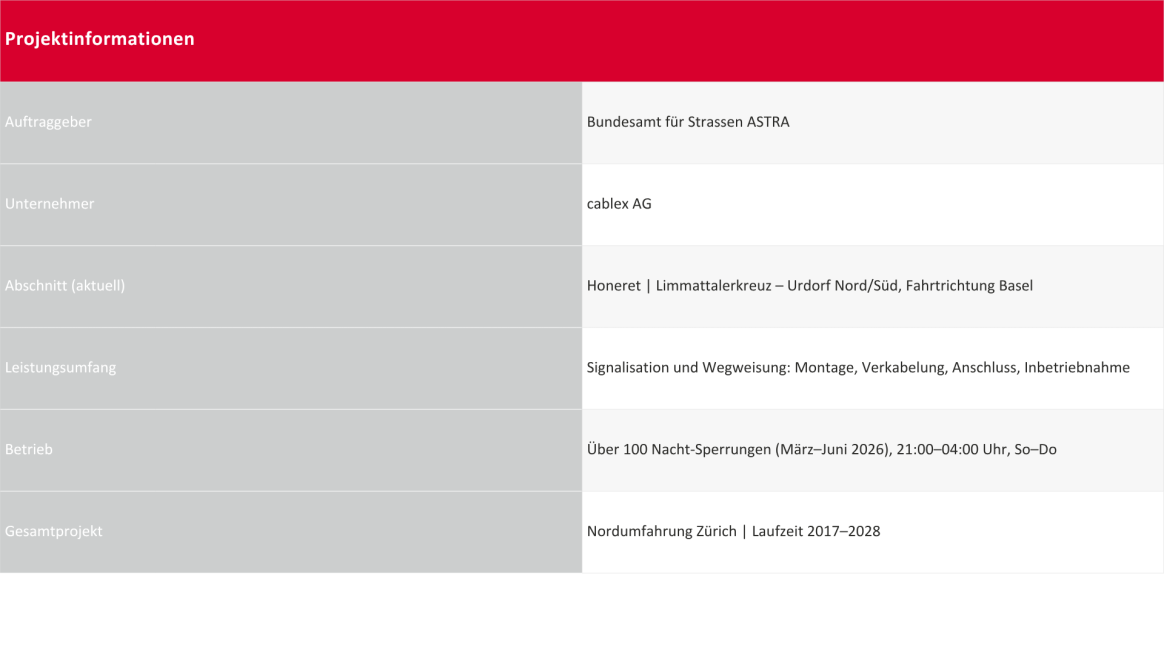The height and width of the screenshot is (655, 1164).
Task: Click the red header banner's empty area
Action: click(x=668, y=41)
